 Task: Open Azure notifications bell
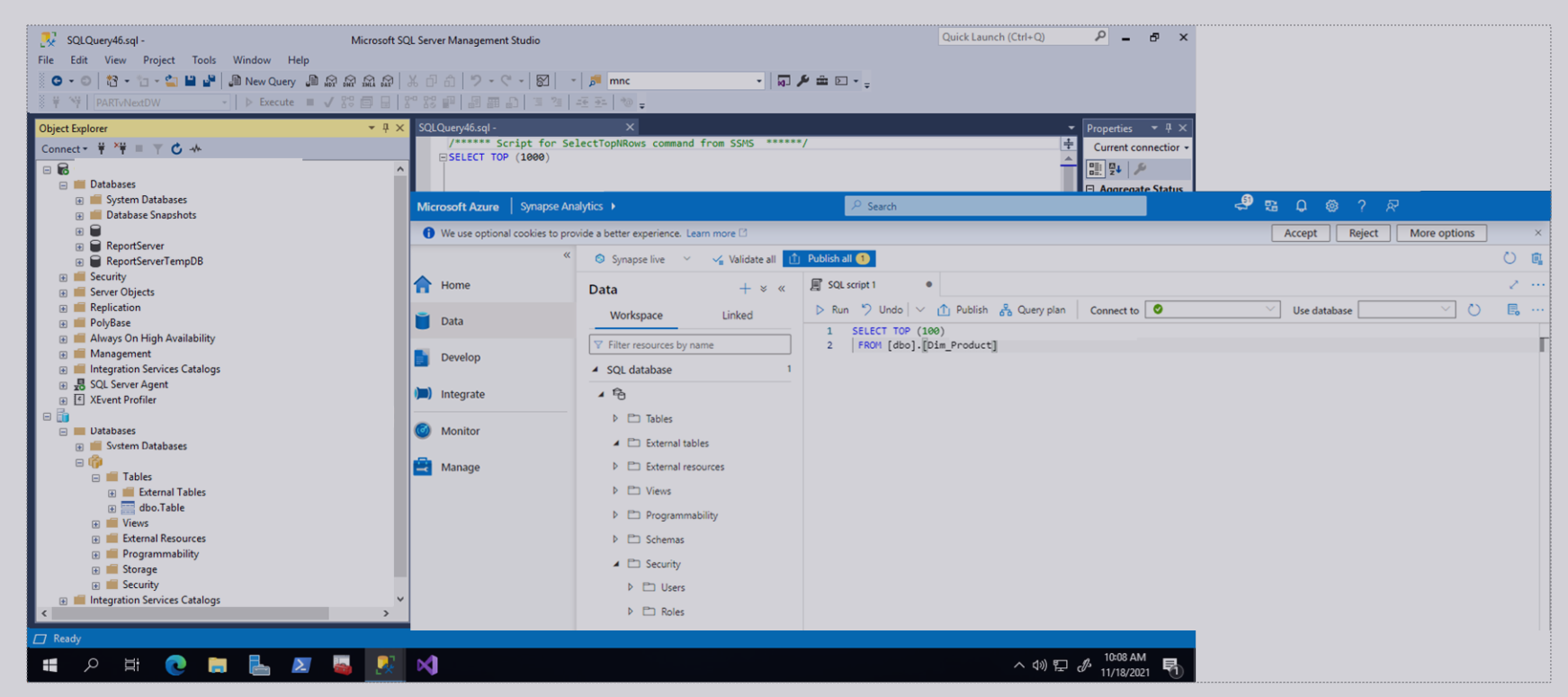(1301, 206)
